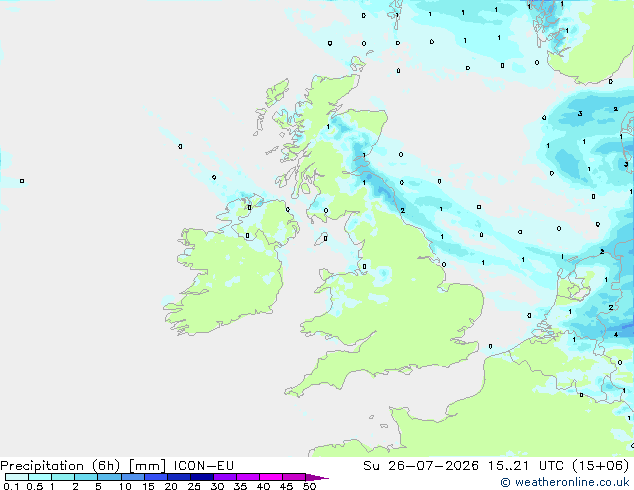Click the '4' precipitation value on the map
634x490 pixels.
616,335
